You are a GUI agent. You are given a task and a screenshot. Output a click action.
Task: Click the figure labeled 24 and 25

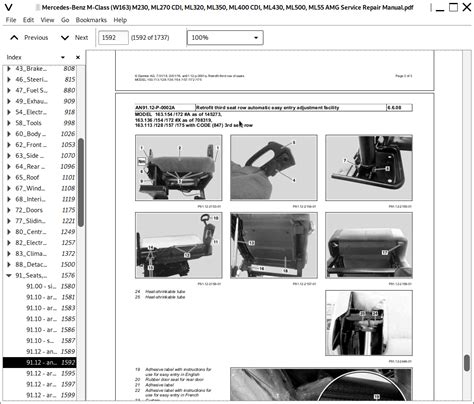(369, 323)
